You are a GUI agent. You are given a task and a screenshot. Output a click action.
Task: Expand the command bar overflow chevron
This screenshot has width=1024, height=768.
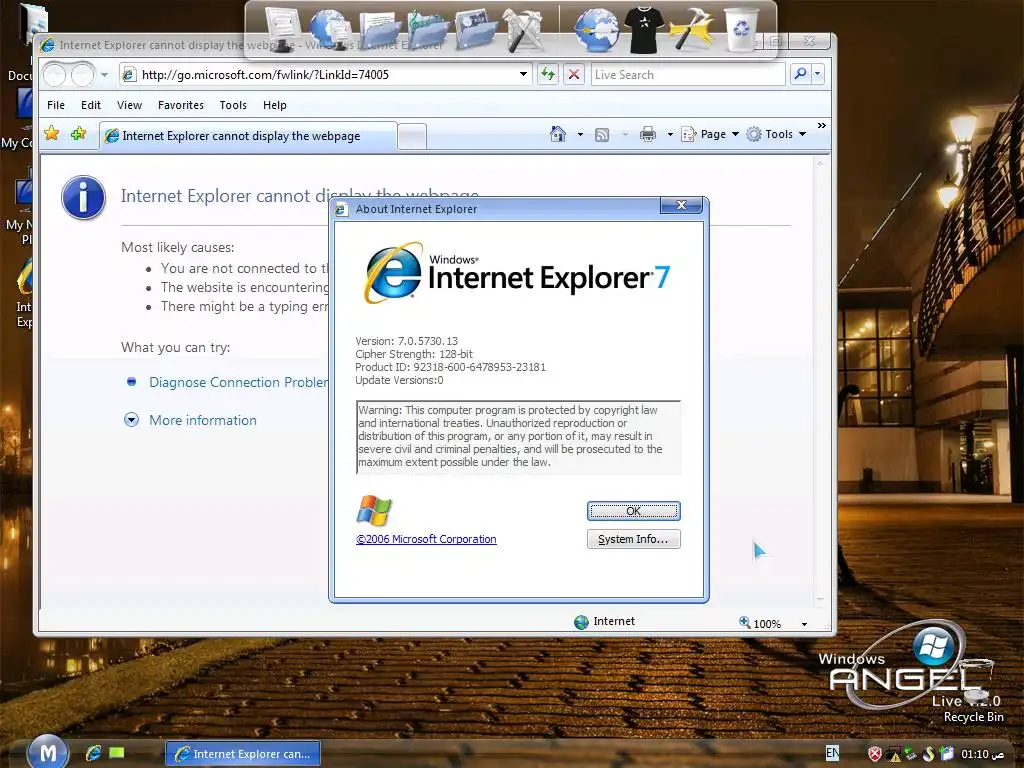(822, 125)
